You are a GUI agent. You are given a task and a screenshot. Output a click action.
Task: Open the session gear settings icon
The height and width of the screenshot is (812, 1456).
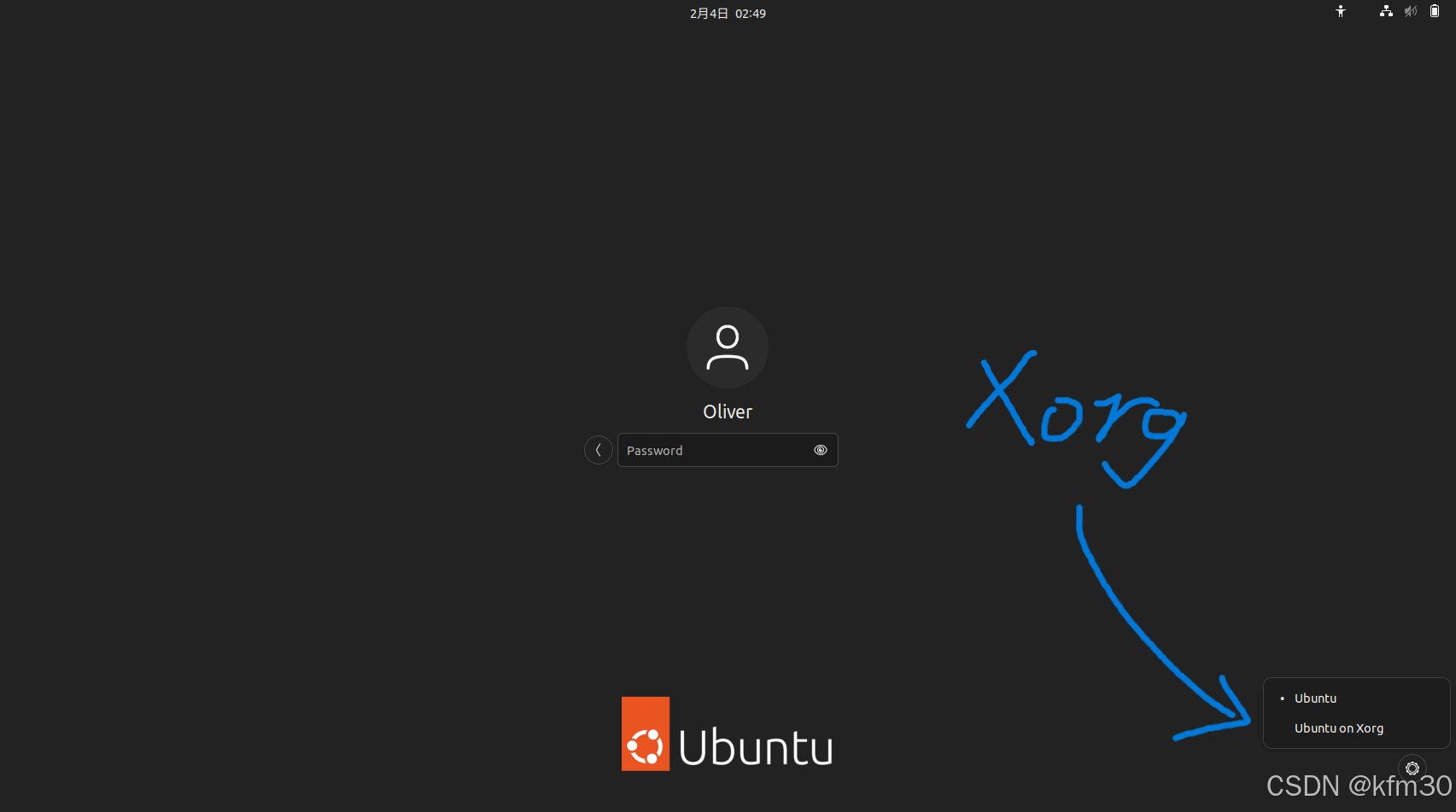[x=1412, y=768]
